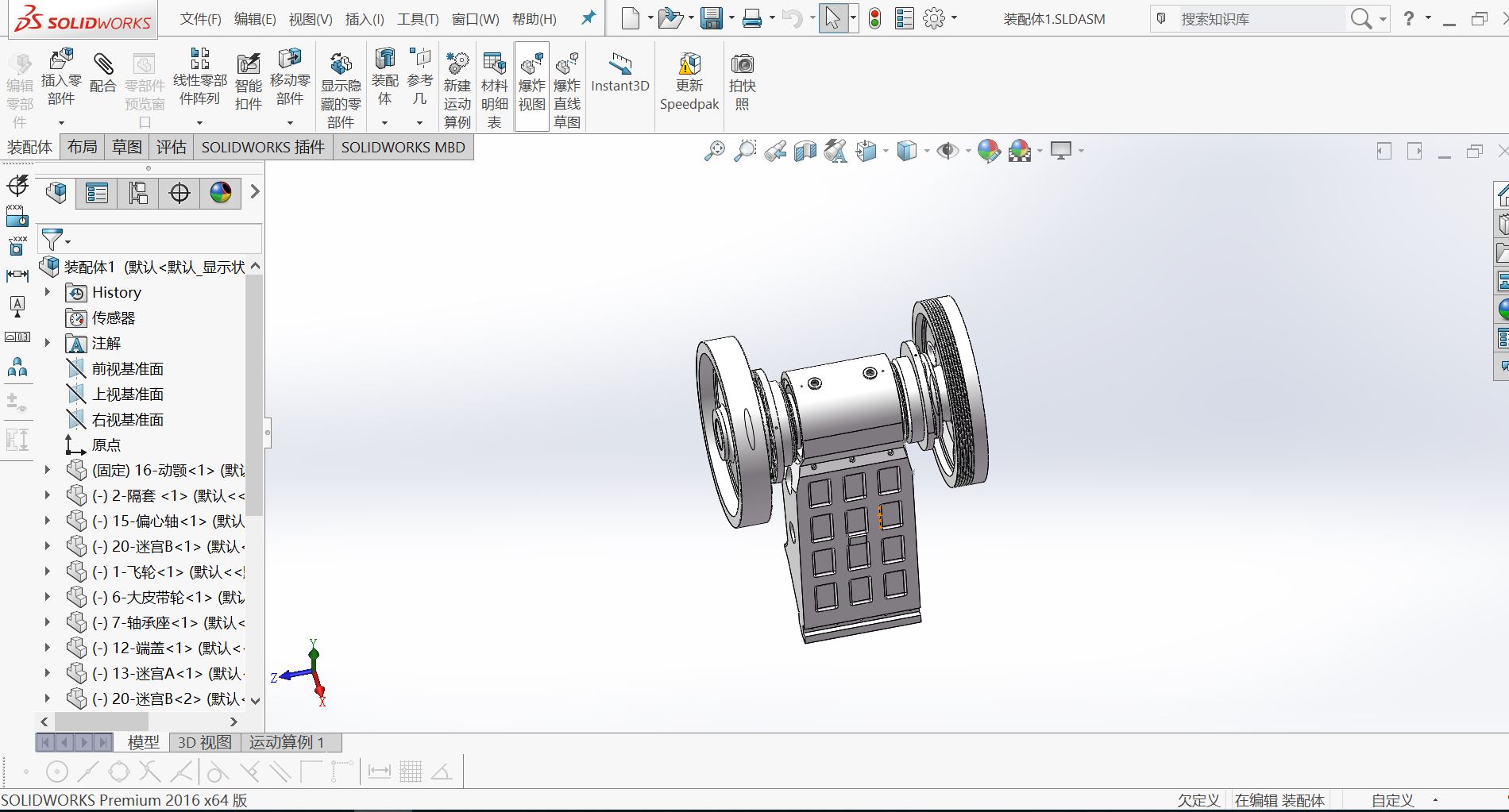Expand the 1-飞轮<1> component node

[47, 571]
